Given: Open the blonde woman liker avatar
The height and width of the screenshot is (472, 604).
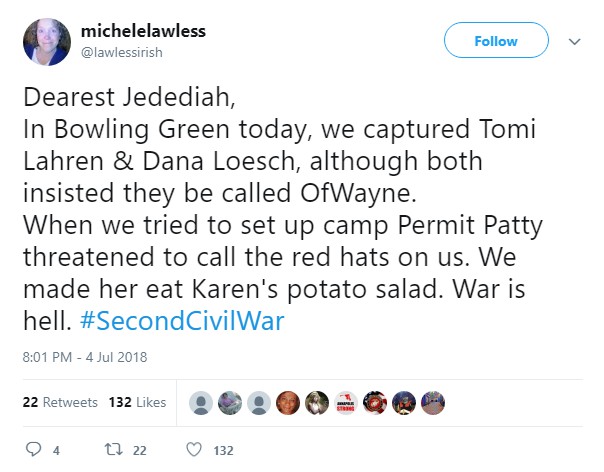Looking at the screenshot, I should (317, 402).
